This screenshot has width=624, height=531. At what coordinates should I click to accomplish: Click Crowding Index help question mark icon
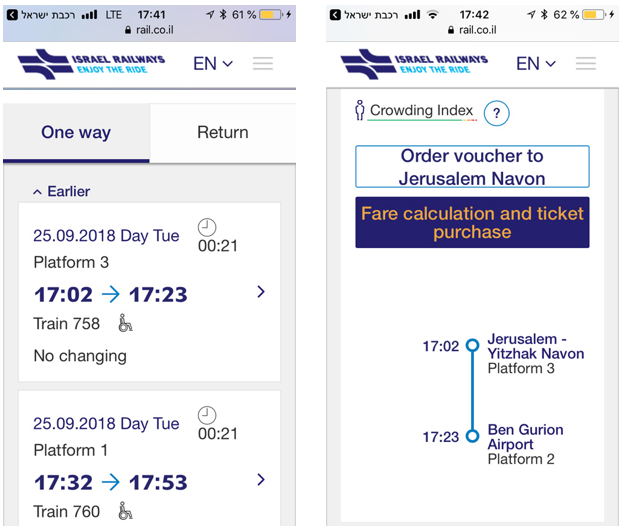[497, 113]
